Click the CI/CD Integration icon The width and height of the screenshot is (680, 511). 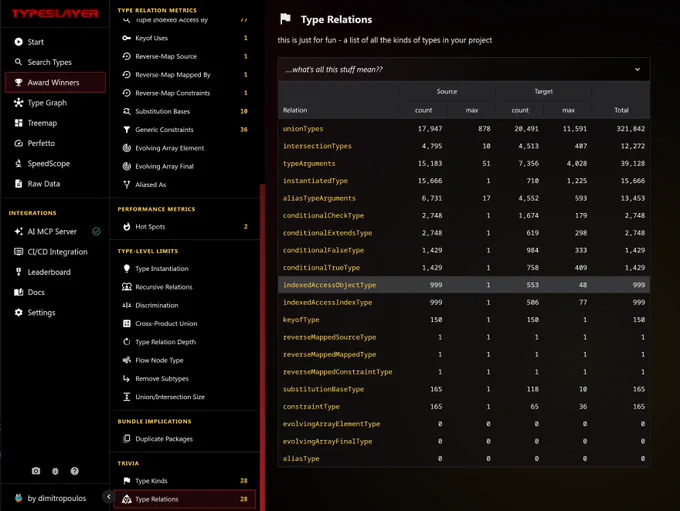click(x=18, y=252)
